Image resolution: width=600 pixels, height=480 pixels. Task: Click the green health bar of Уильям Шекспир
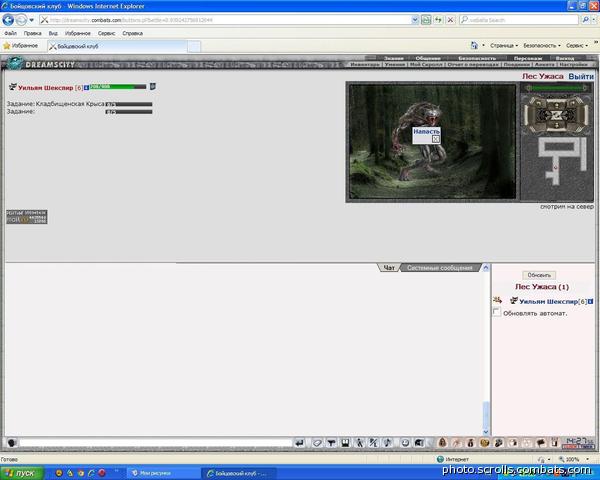(x=118, y=87)
